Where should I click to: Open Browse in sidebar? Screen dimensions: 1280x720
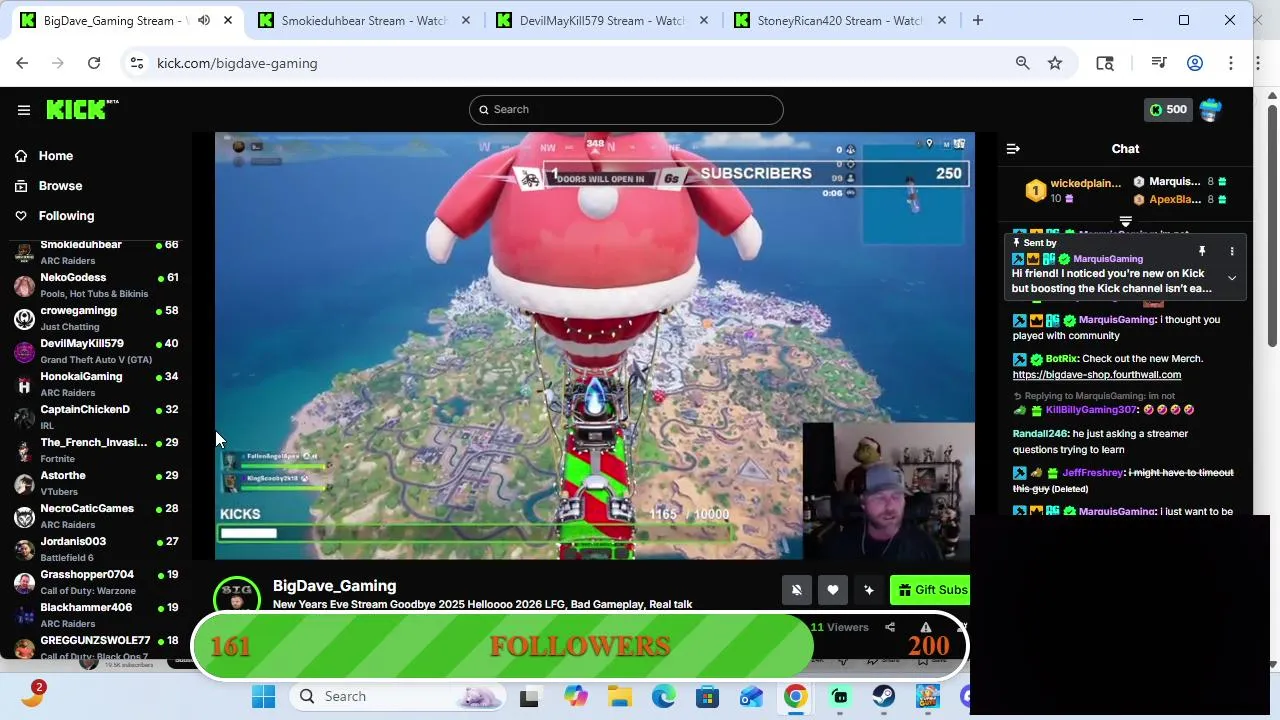(x=48, y=186)
